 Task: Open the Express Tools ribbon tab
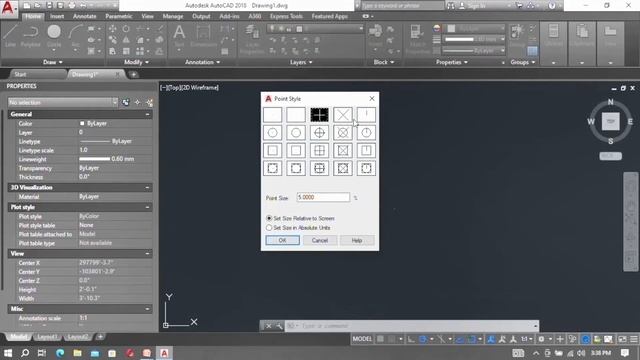(x=286, y=16)
